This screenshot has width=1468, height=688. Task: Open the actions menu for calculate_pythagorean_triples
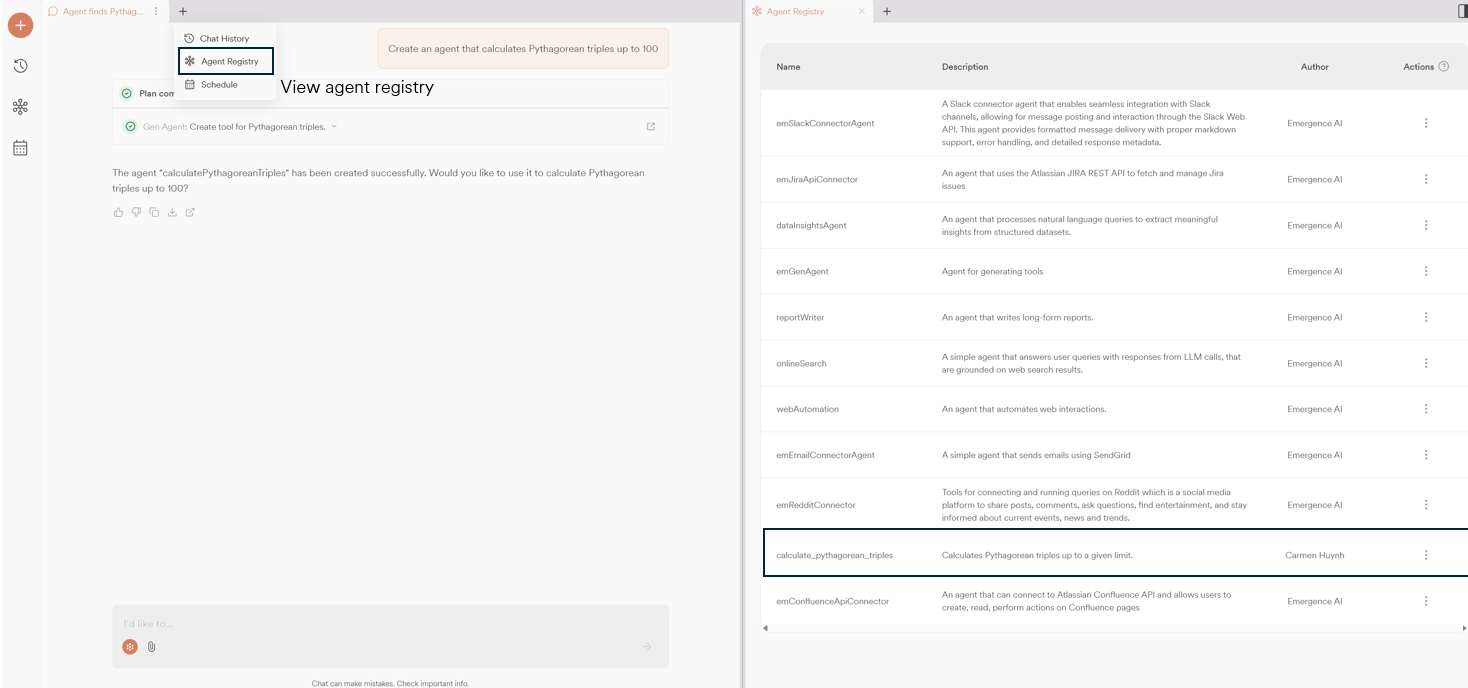pyautogui.click(x=1426, y=555)
